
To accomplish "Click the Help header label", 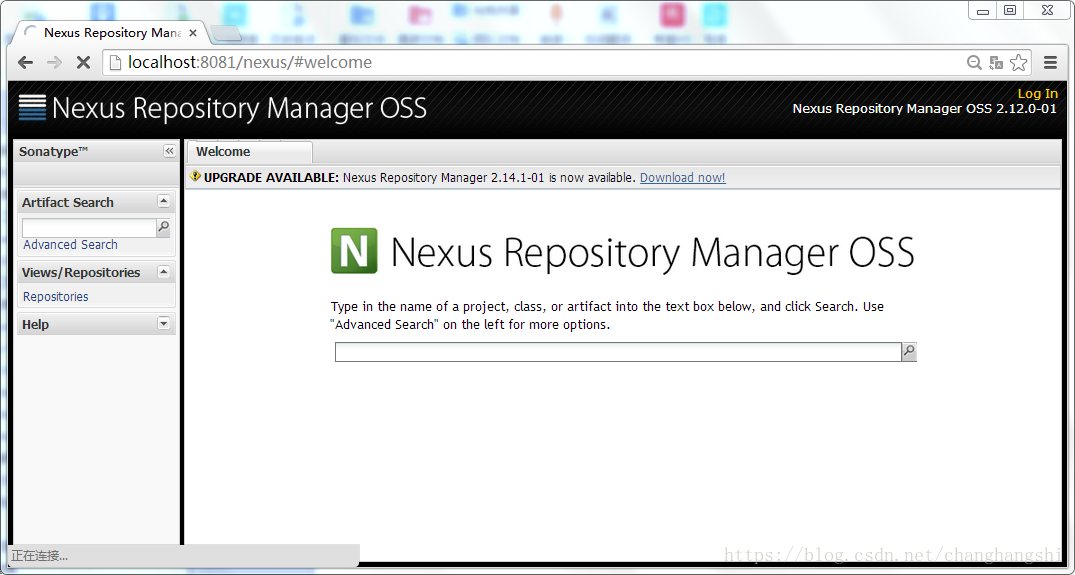I will (35, 324).
